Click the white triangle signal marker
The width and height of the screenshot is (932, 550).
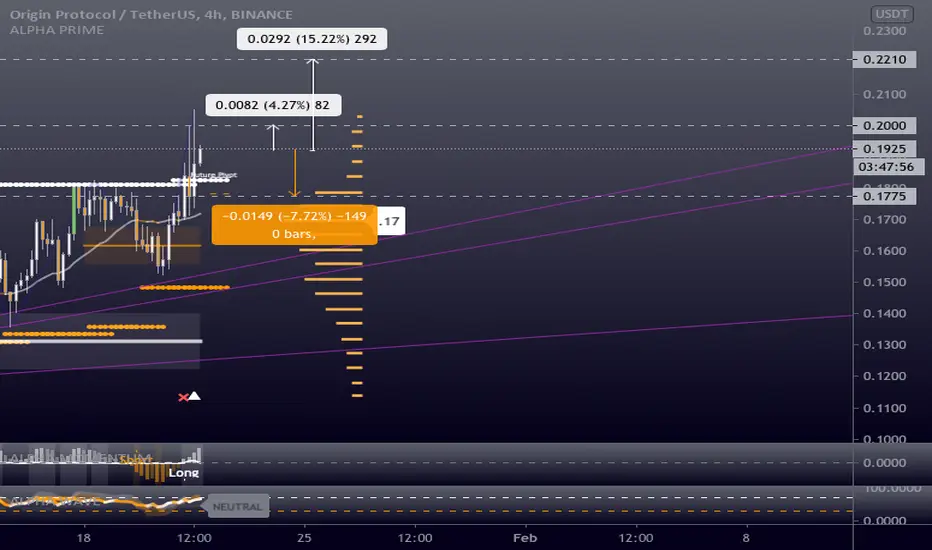click(x=194, y=396)
